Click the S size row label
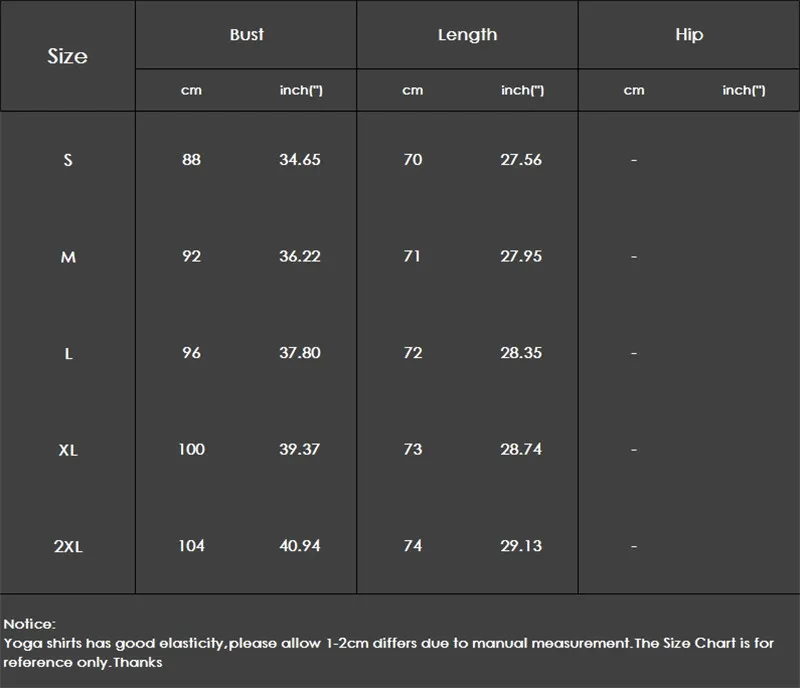800x688 pixels. tap(68, 160)
